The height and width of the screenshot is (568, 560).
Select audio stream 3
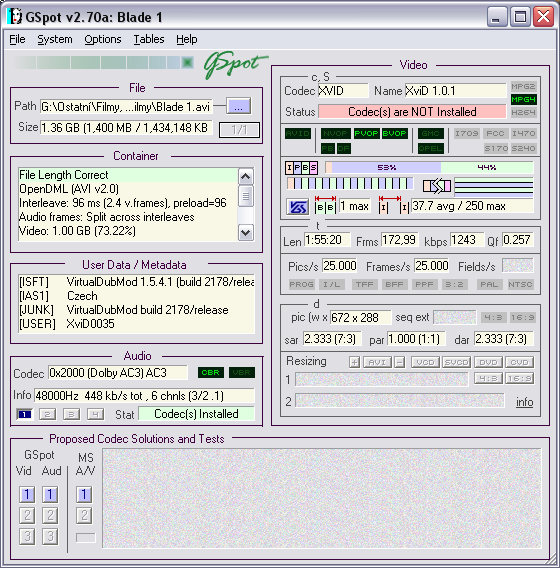pyautogui.click(x=71, y=414)
